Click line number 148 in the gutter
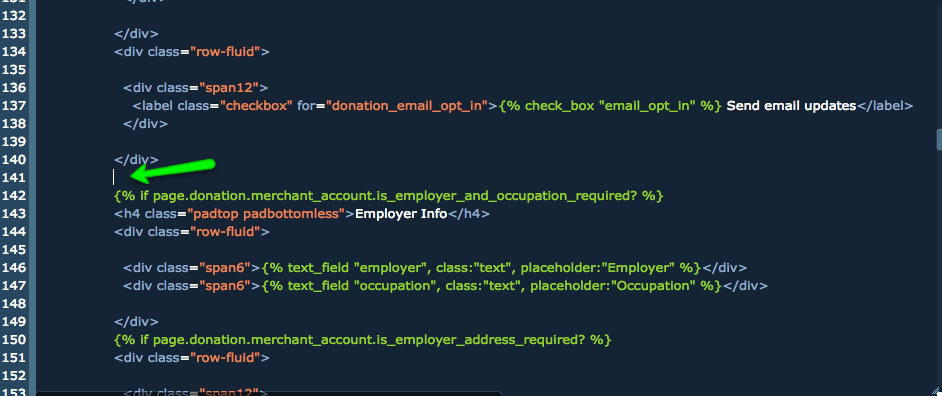This screenshot has width=942, height=396. pyautogui.click(x=14, y=304)
